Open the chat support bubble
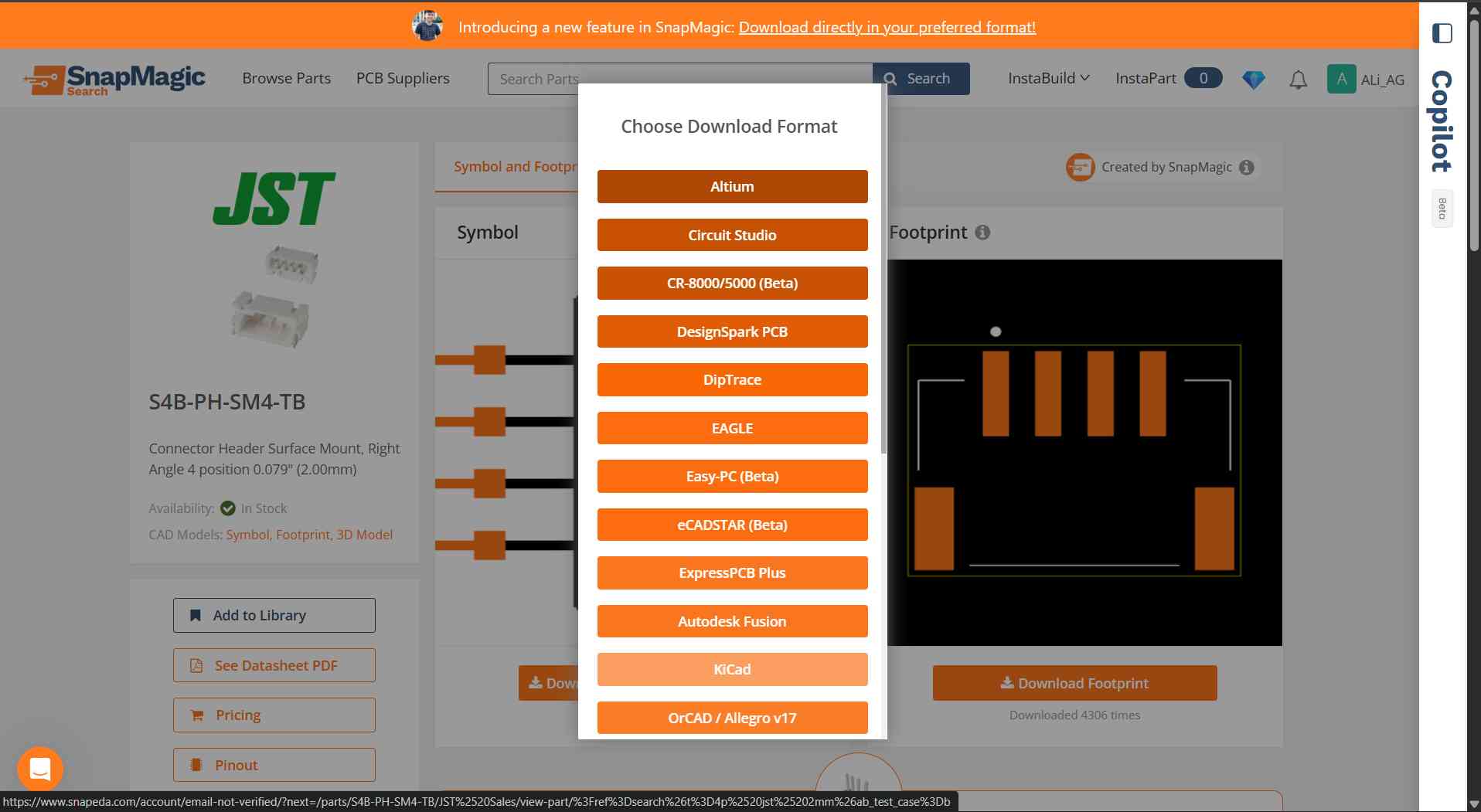This screenshot has width=1481, height=812. pos(40,769)
